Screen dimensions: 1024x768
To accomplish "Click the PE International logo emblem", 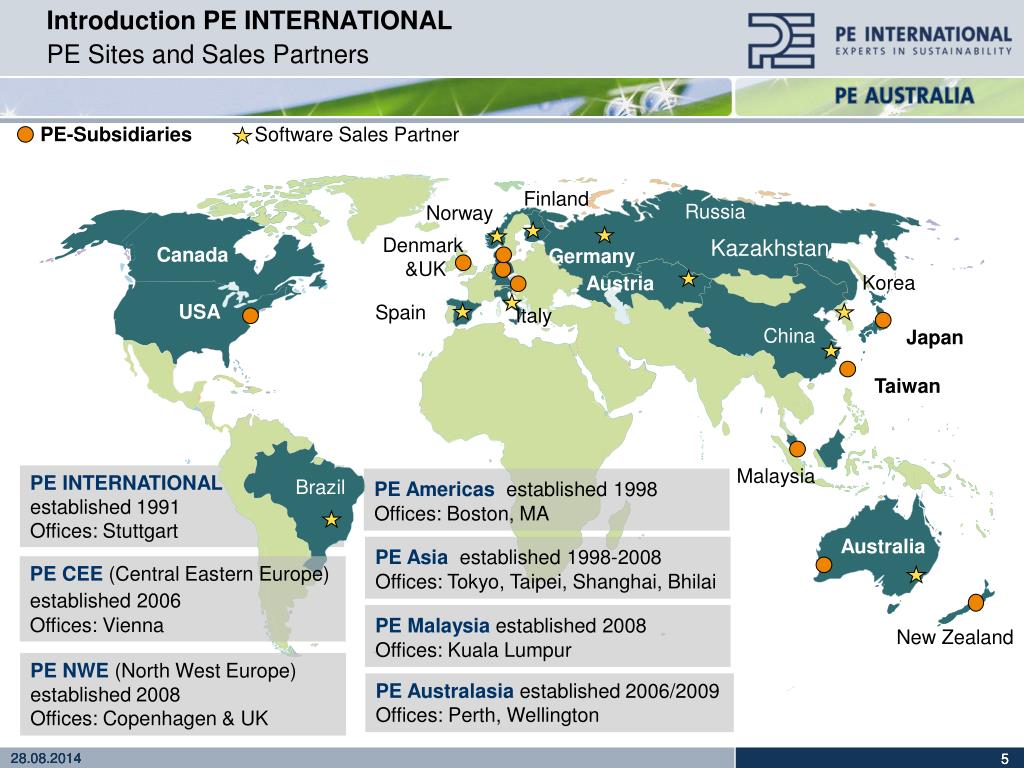I will [781, 40].
